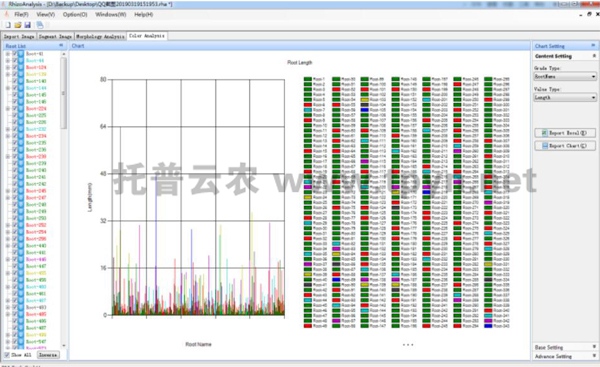Image resolution: width=600 pixels, height=367 pixels.
Task: Click the Save floppy disk icon
Action: [x=28, y=25]
